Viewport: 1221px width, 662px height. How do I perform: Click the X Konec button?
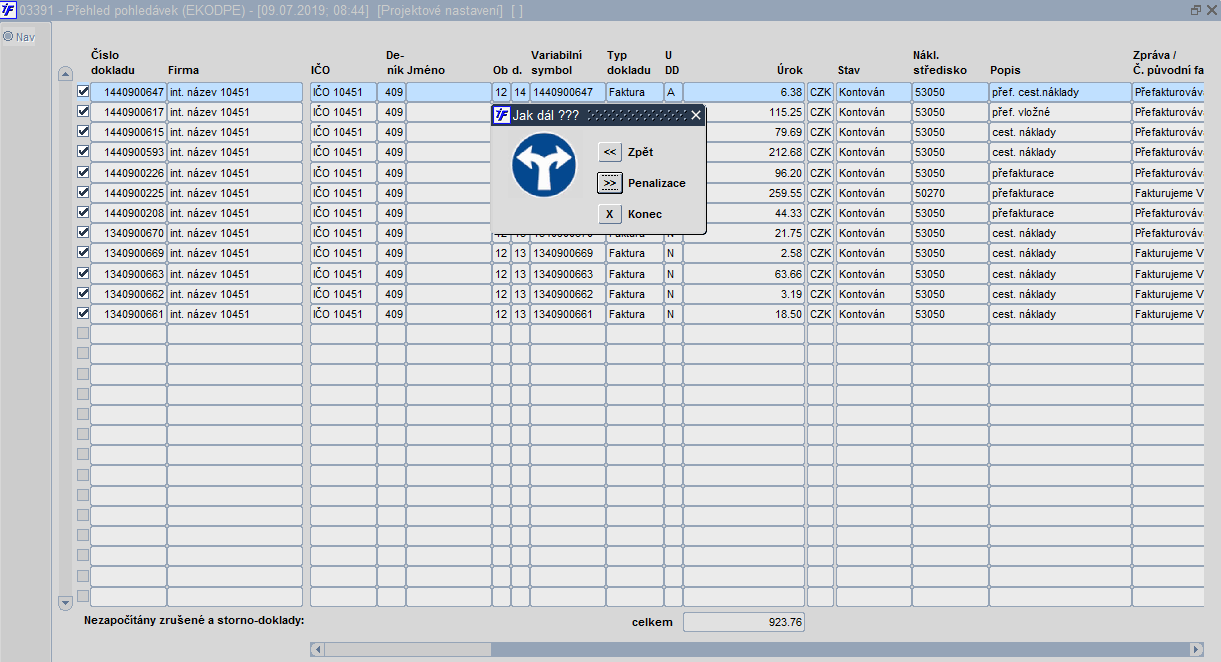(x=610, y=214)
